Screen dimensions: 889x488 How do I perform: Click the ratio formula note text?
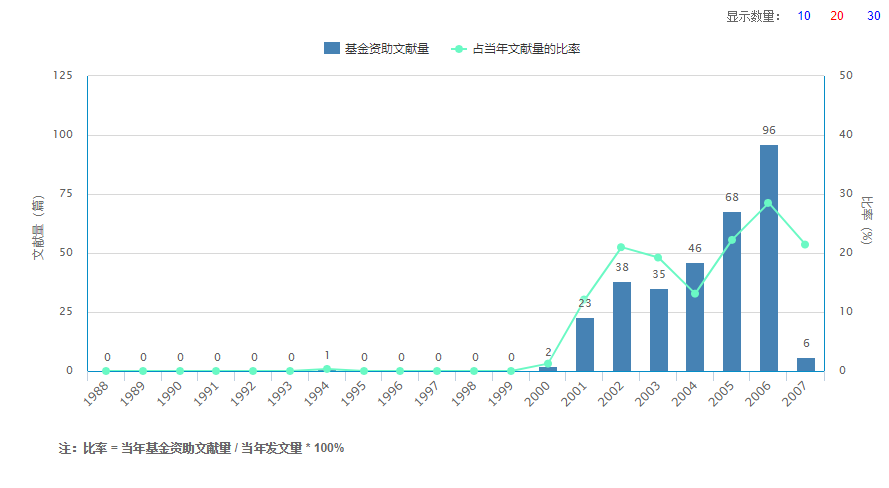(201, 448)
